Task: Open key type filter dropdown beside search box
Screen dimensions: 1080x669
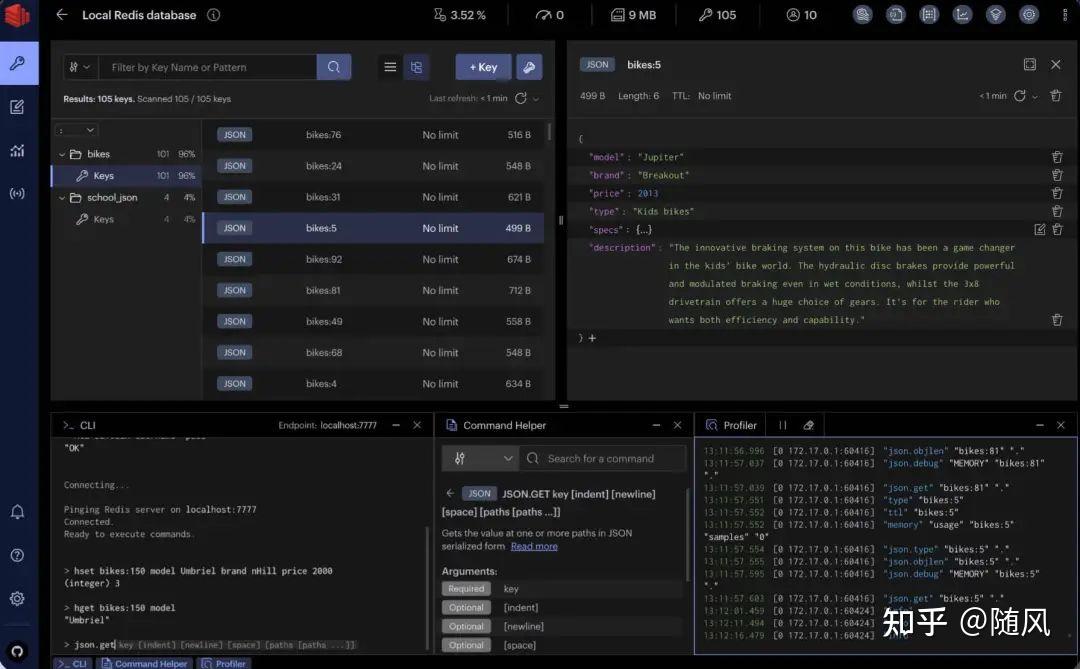Action: pos(80,67)
